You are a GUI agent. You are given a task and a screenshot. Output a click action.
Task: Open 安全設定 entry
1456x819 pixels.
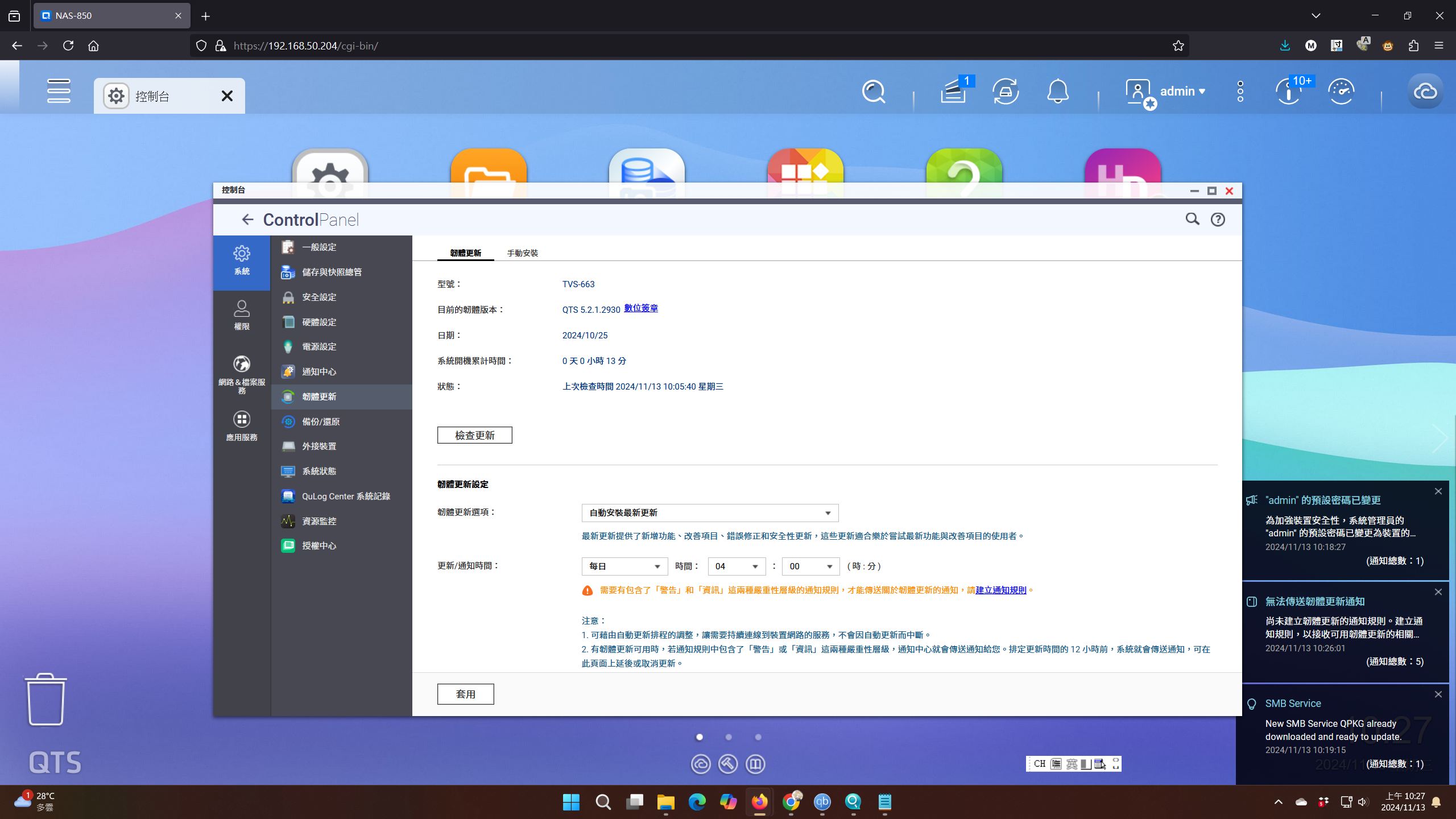(341, 297)
